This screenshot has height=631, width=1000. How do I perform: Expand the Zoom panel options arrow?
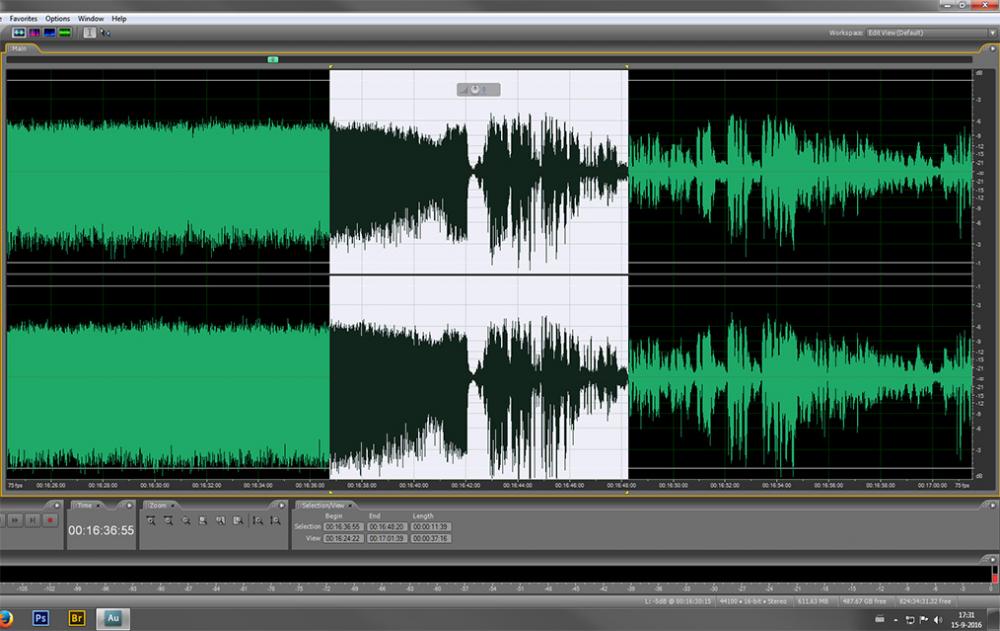284,505
